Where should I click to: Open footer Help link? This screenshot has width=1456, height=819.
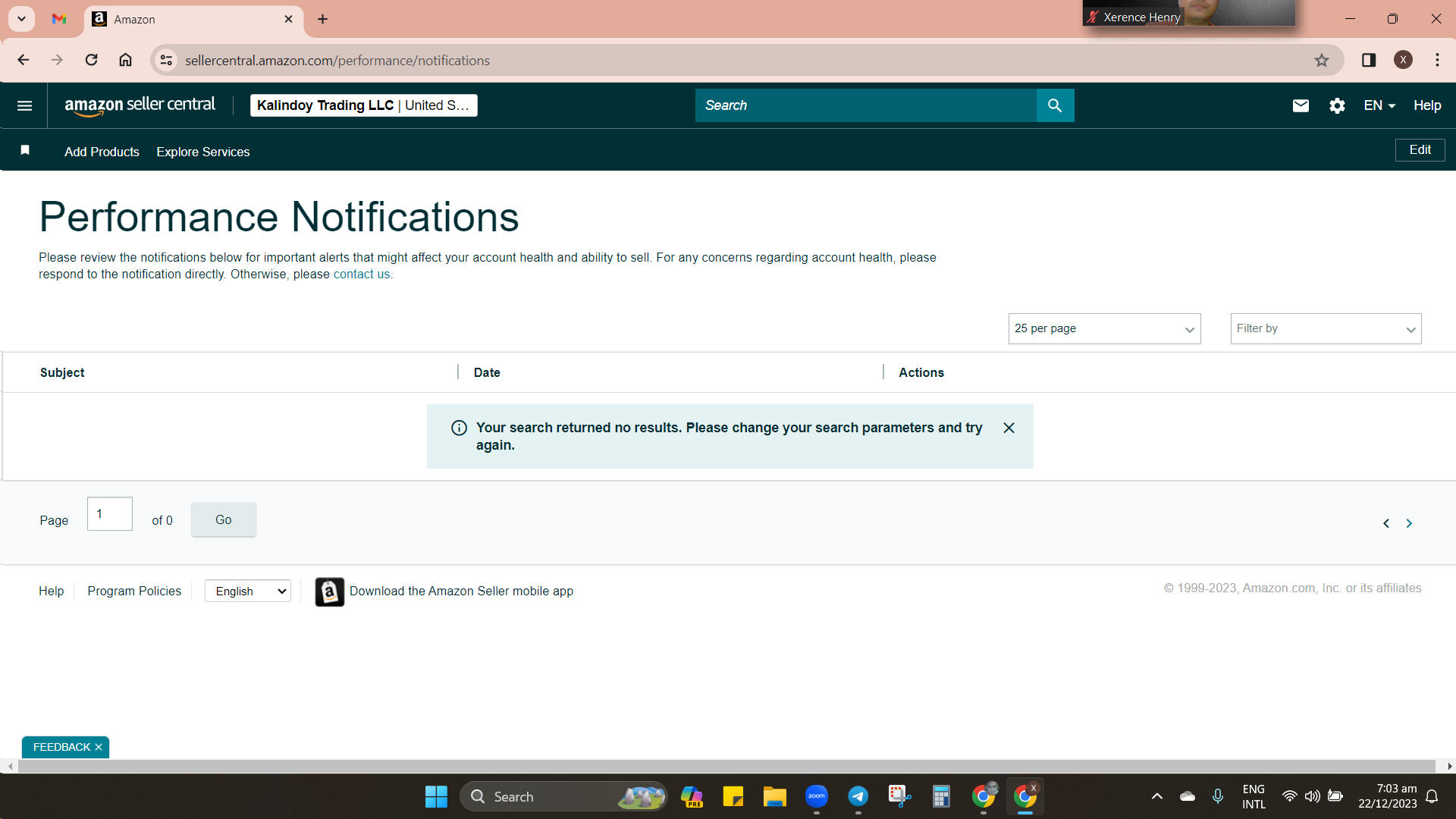pos(51,591)
